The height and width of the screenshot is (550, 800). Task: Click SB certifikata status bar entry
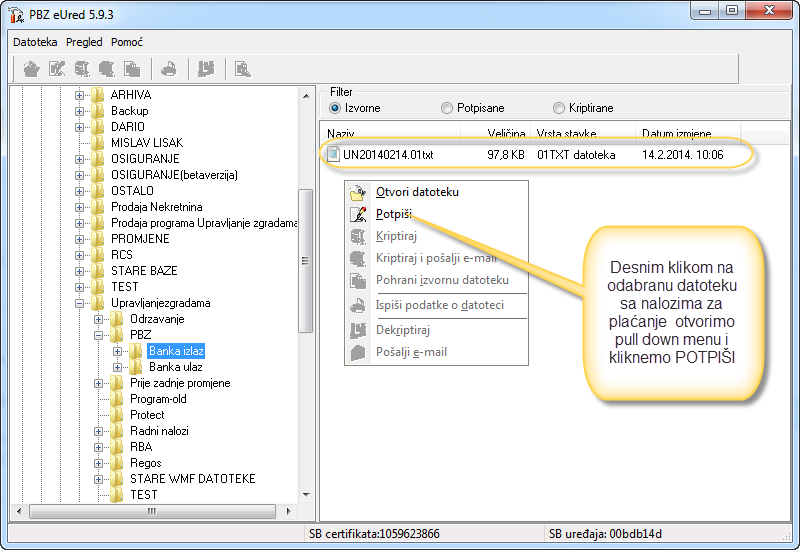[x=374, y=534]
